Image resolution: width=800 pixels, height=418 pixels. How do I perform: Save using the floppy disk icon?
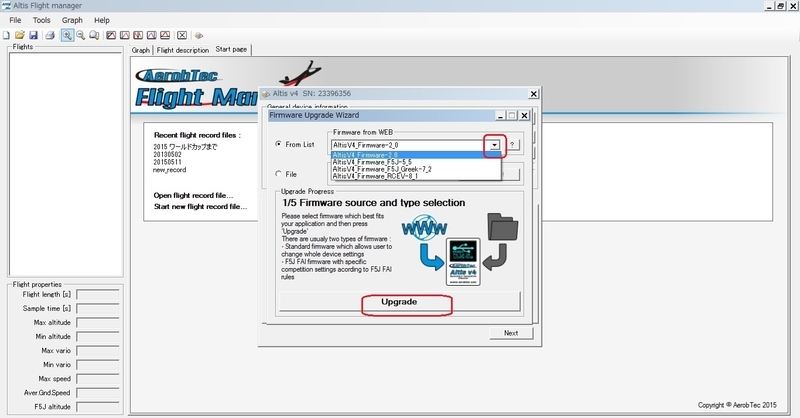(x=33, y=35)
